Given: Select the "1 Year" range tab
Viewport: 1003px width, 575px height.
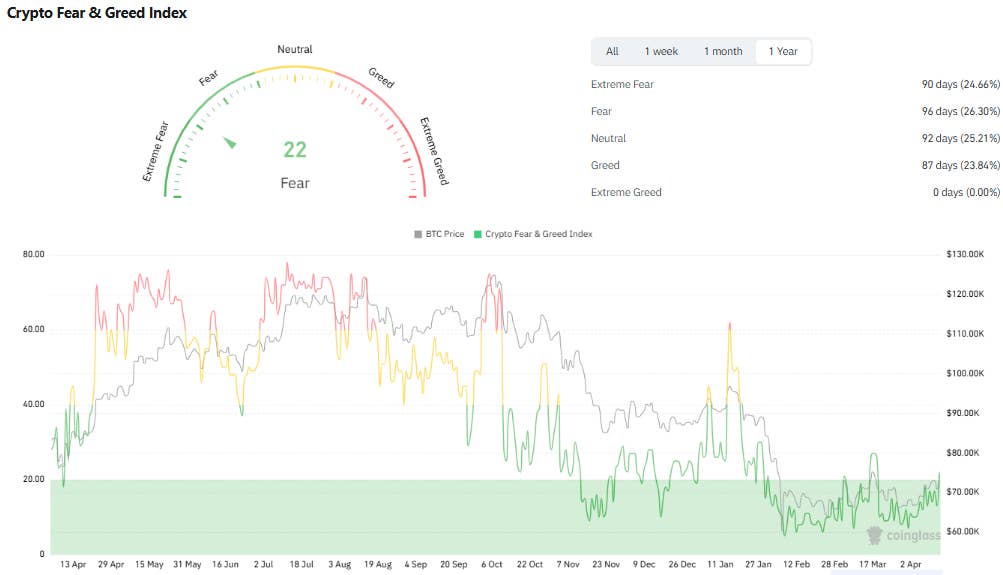Looking at the screenshot, I should pyautogui.click(x=784, y=51).
